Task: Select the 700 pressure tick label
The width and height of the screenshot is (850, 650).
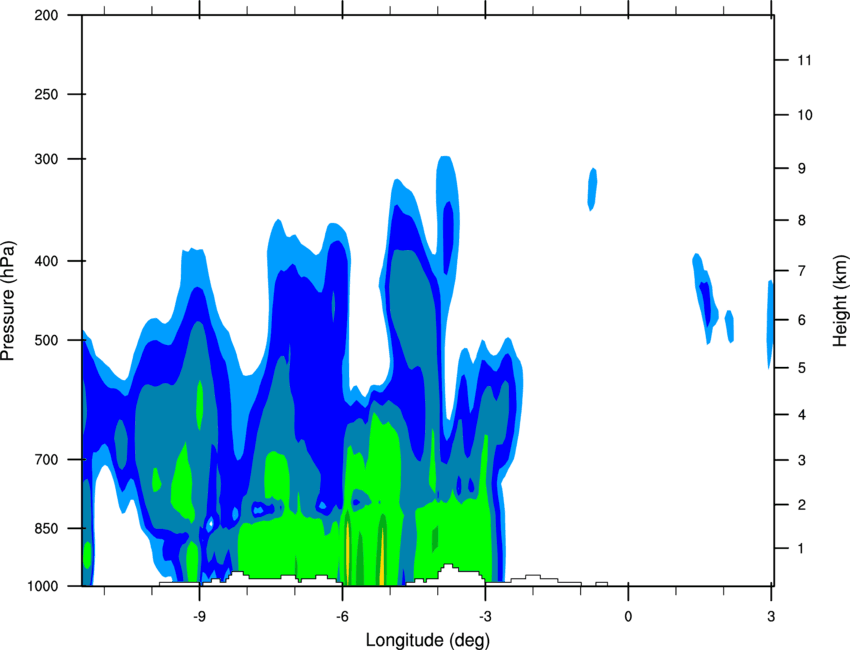Action: (46, 459)
